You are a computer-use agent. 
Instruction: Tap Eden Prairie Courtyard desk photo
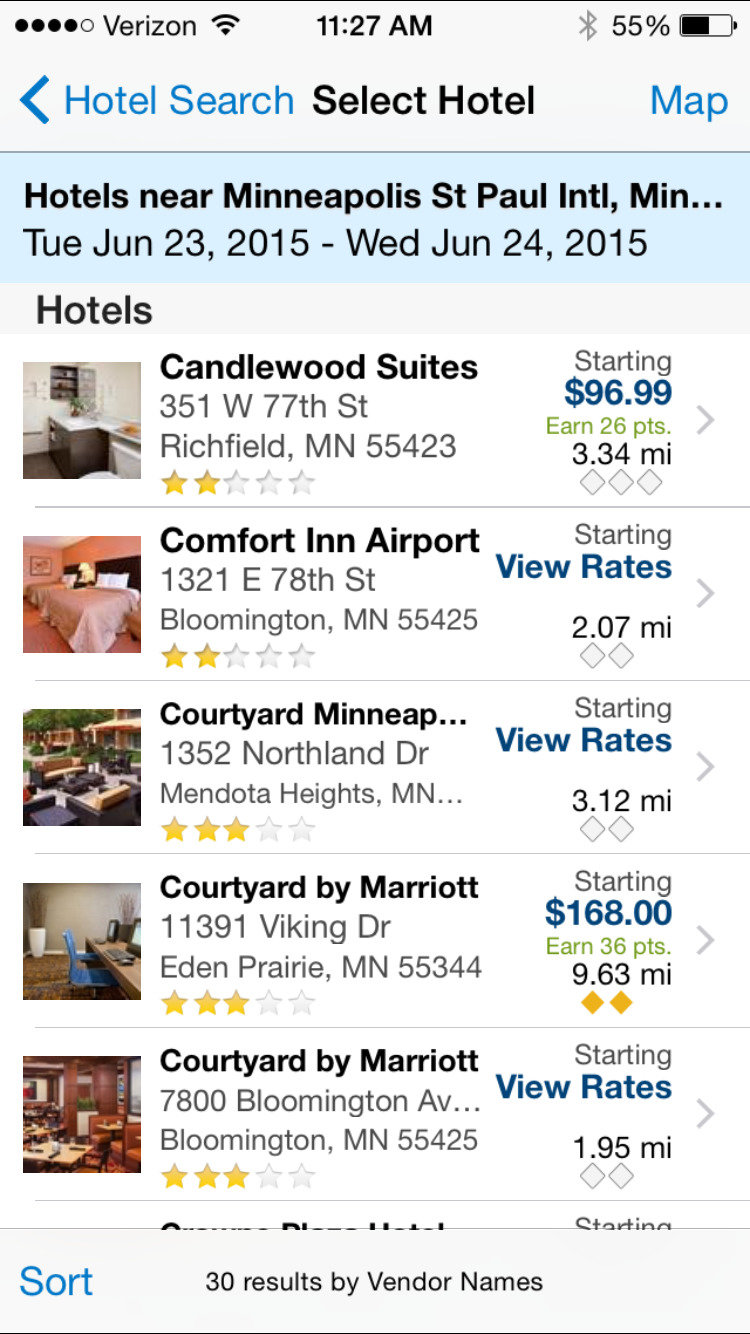click(x=82, y=941)
